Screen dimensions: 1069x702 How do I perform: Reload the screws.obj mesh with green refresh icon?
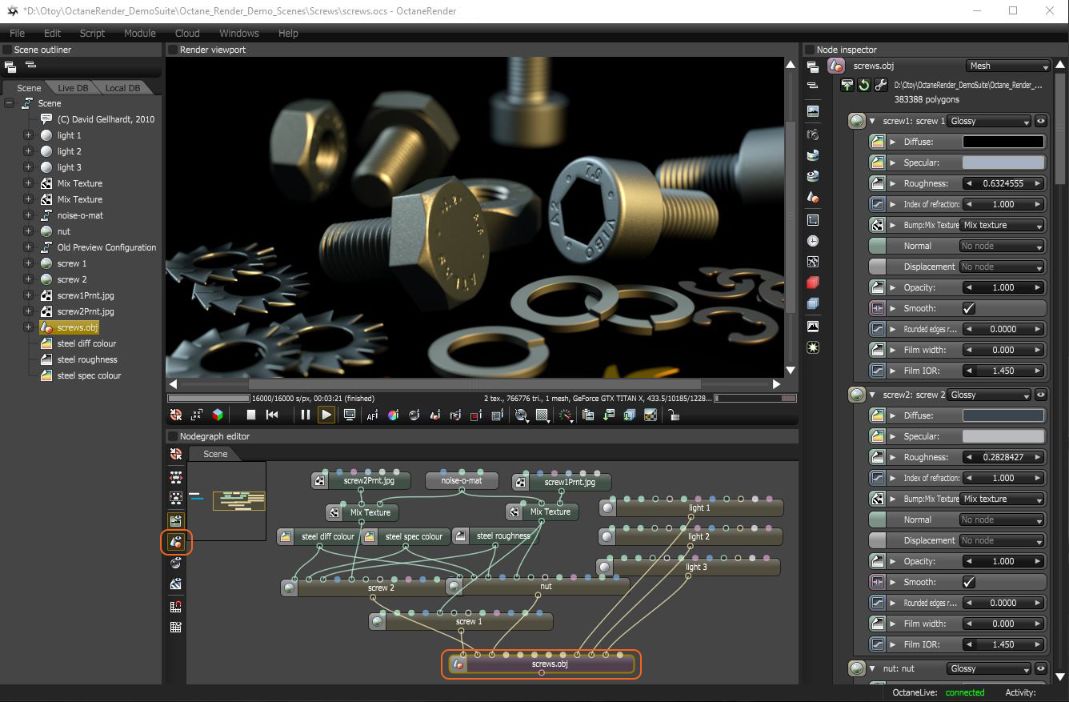864,86
